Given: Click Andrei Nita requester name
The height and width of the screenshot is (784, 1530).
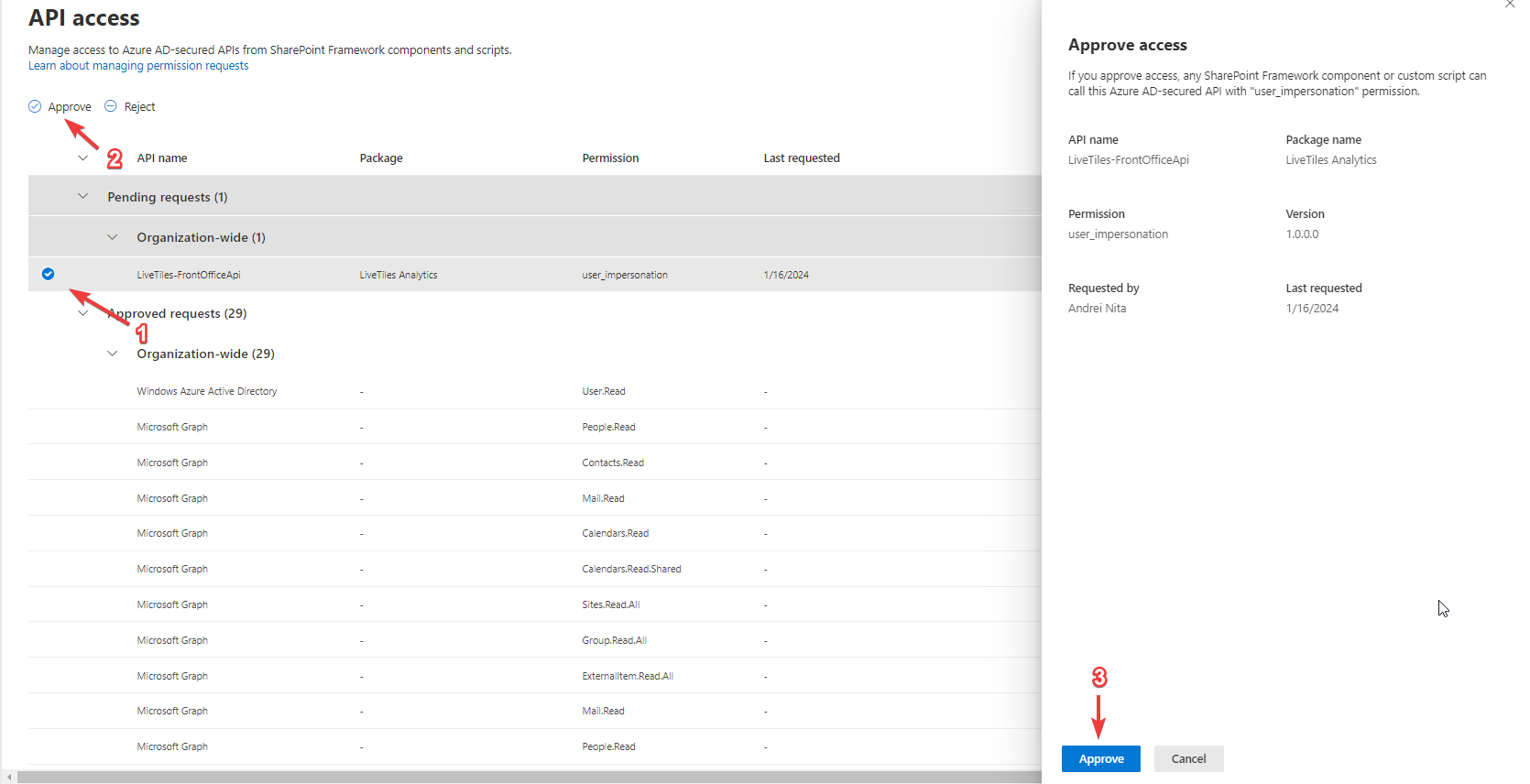Looking at the screenshot, I should pos(1098,309).
